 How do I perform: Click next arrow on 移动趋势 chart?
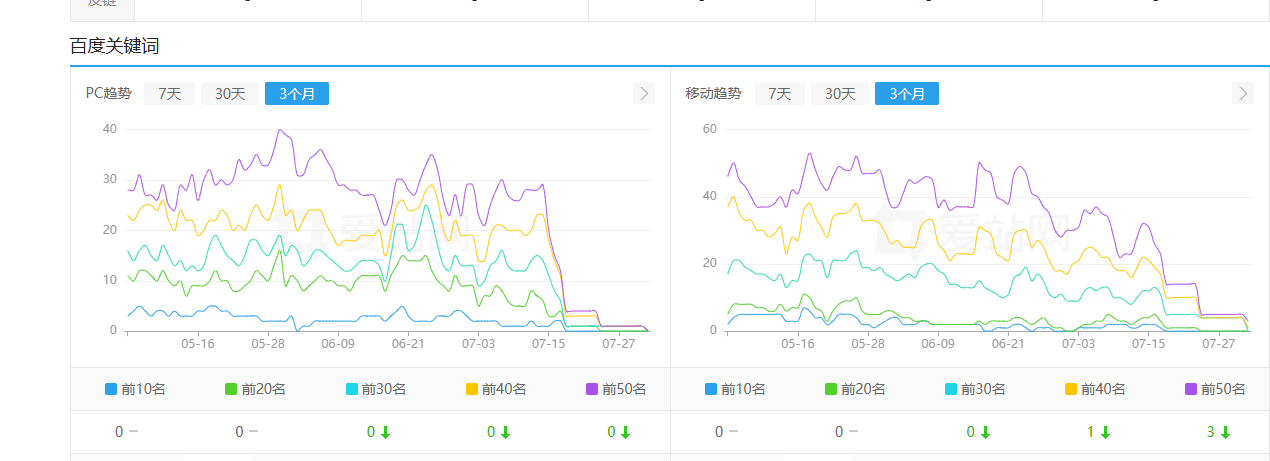click(x=1243, y=93)
